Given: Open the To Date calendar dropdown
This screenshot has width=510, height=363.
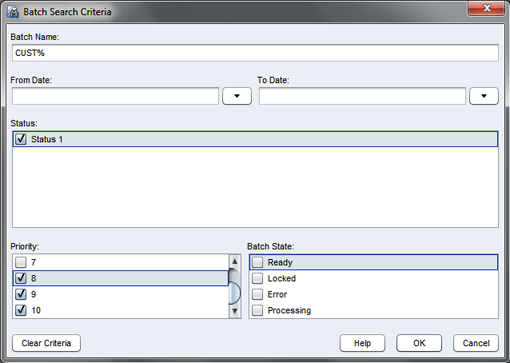Looking at the screenshot, I should pyautogui.click(x=484, y=96).
